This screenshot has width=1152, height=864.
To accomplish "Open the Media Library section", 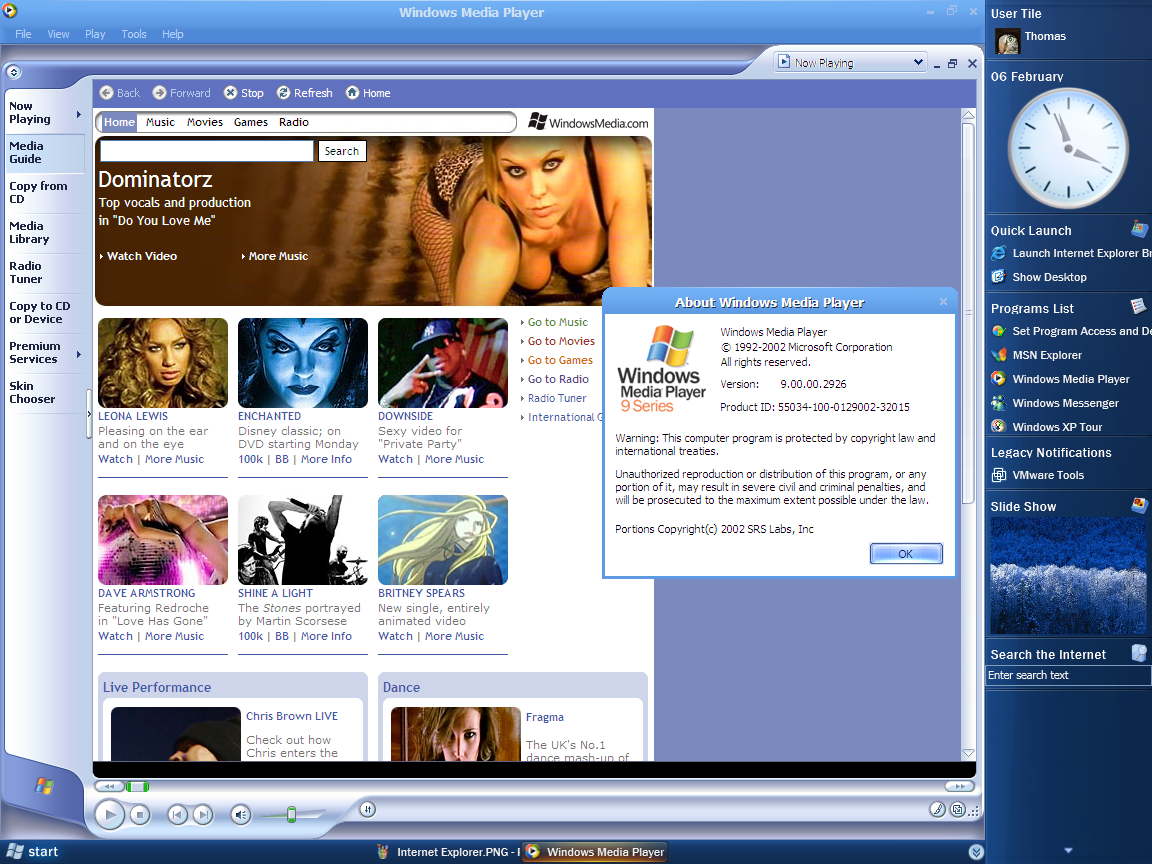I will coord(45,233).
